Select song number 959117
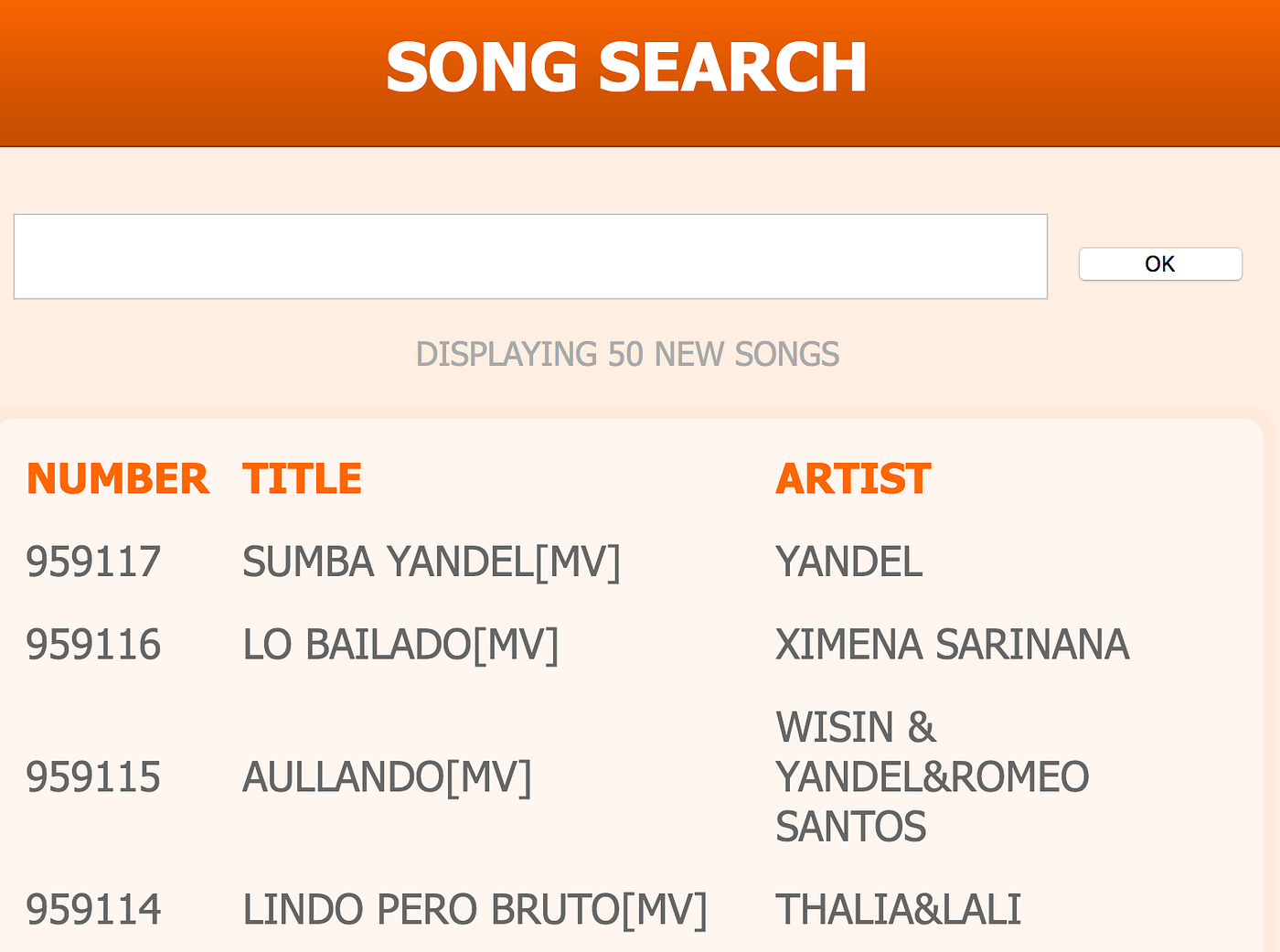The width and height of the screenshot is (1280, 952). tap(93, 562)
